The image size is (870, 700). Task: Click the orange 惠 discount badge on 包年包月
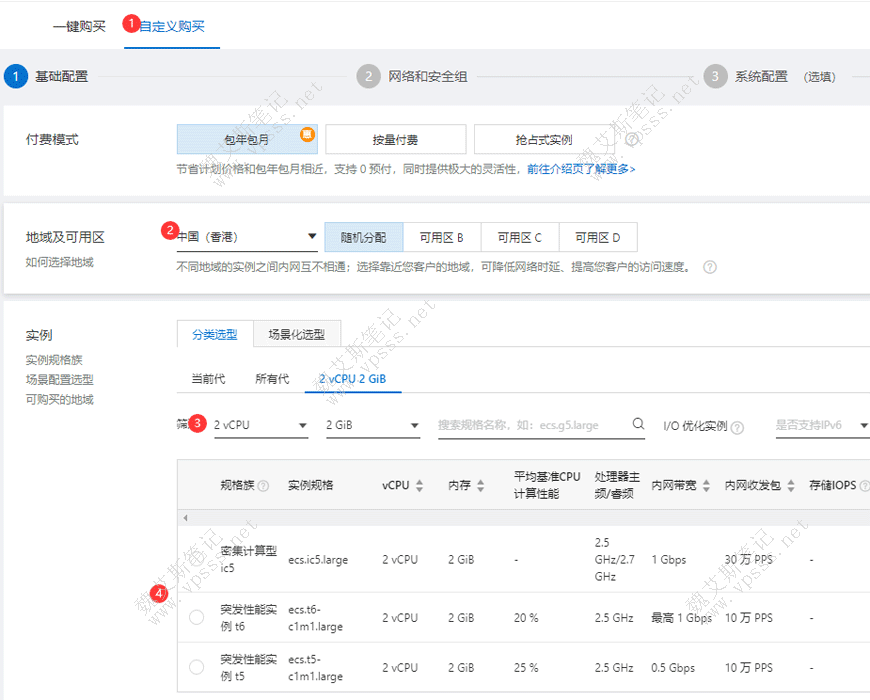(x=307, y=134)
